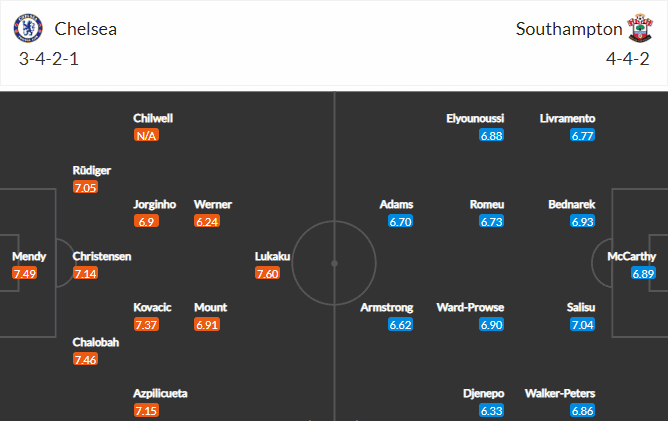668x421 pixels.
Task: Click the Chelsea 3-4-2-1 formation text
Action: 49,59
